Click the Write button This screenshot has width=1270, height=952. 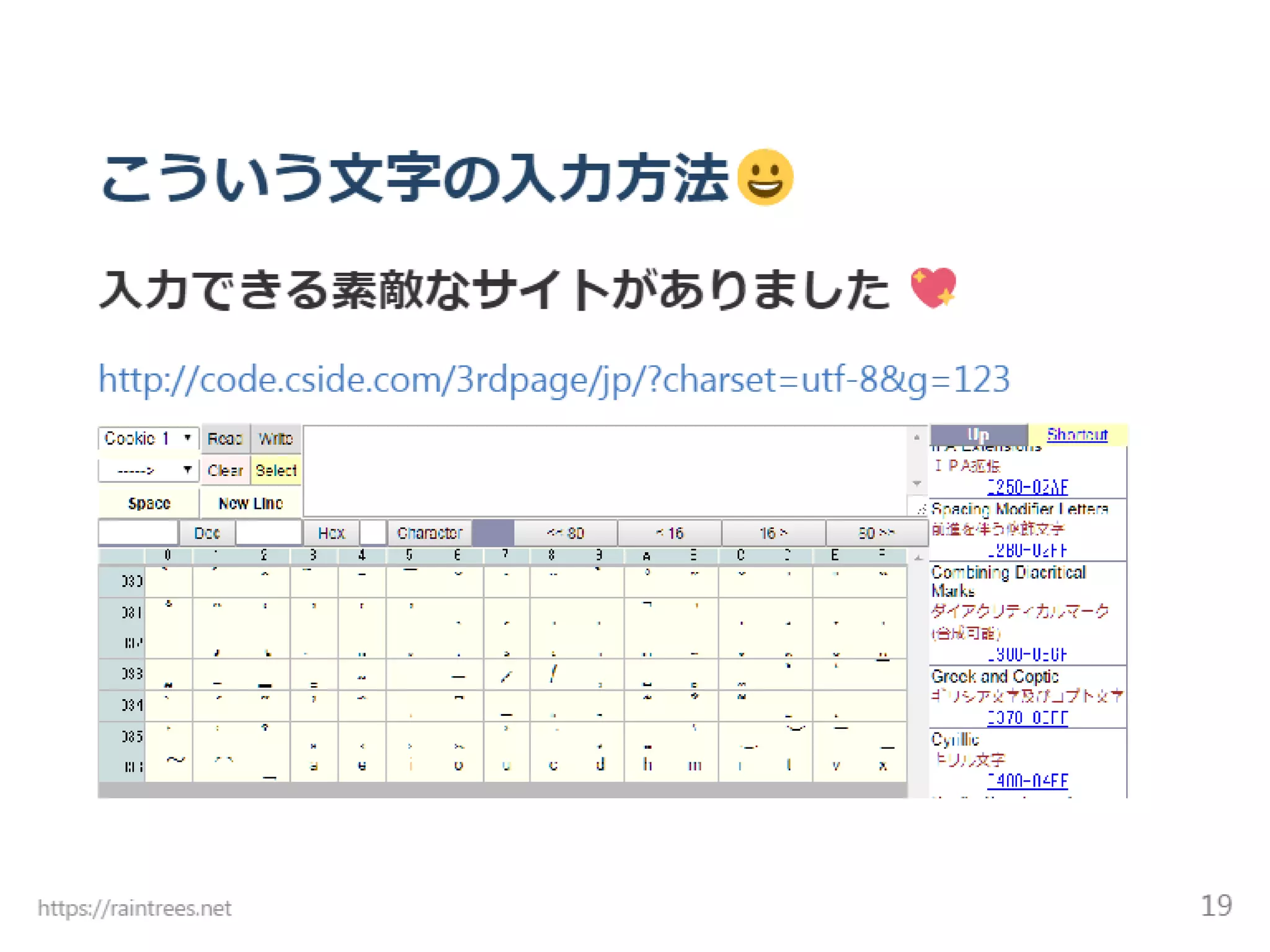click(x=276, y=438)
